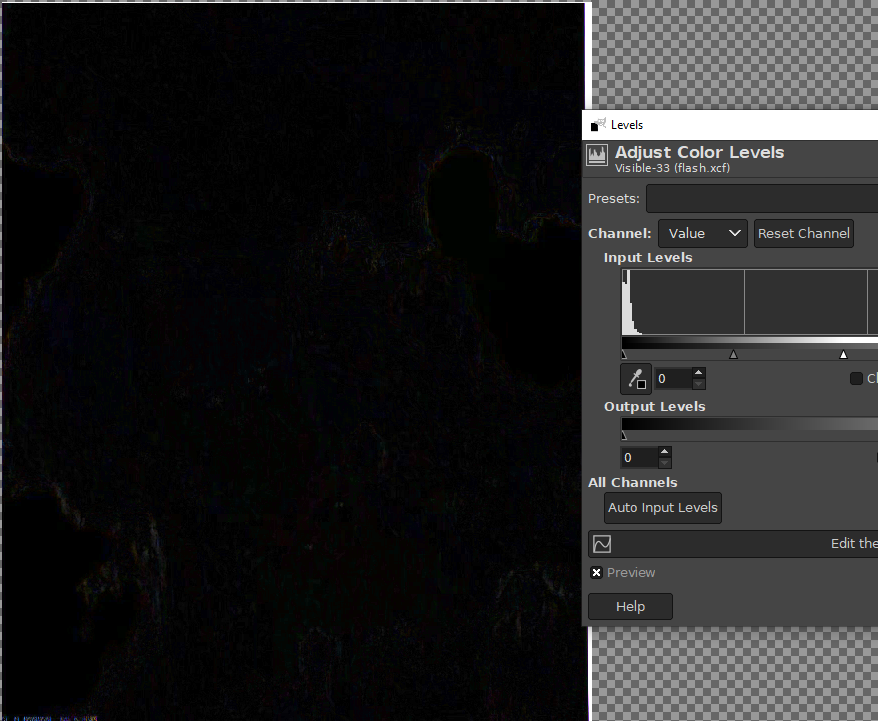Click the black point eyedropper icon

click(636, 379)
